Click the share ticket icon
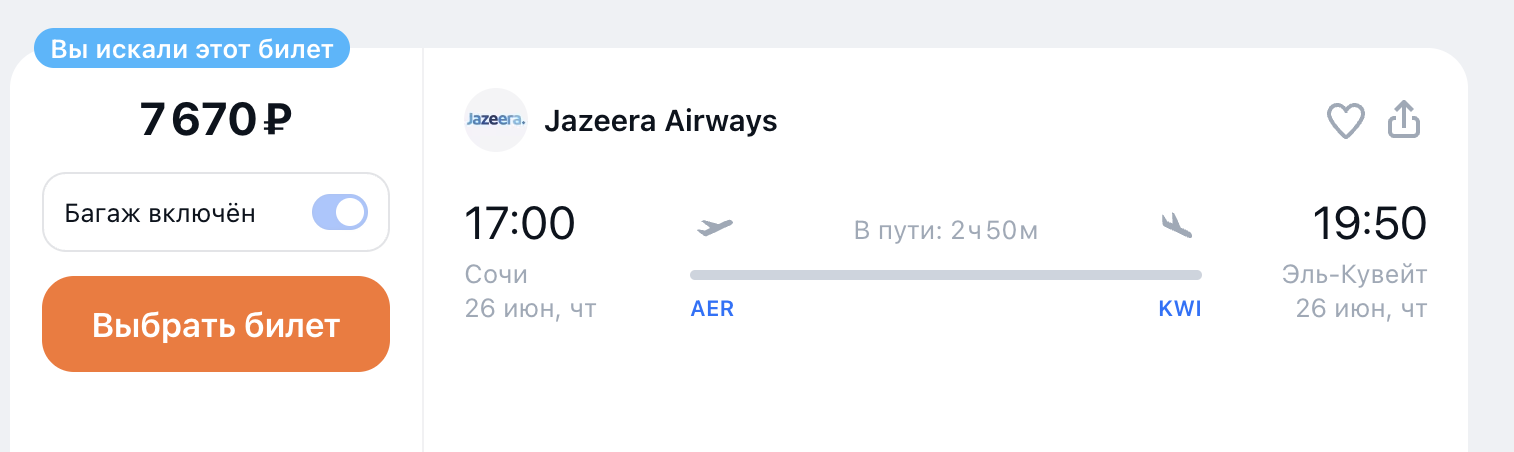 [1404, 121]
